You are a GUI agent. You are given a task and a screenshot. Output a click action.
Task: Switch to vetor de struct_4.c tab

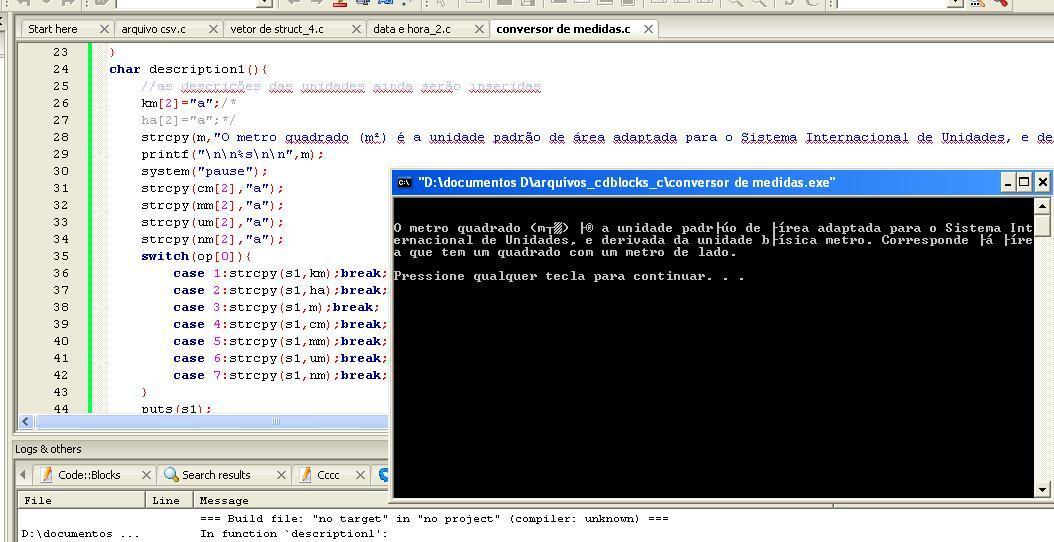coord(276,29)
